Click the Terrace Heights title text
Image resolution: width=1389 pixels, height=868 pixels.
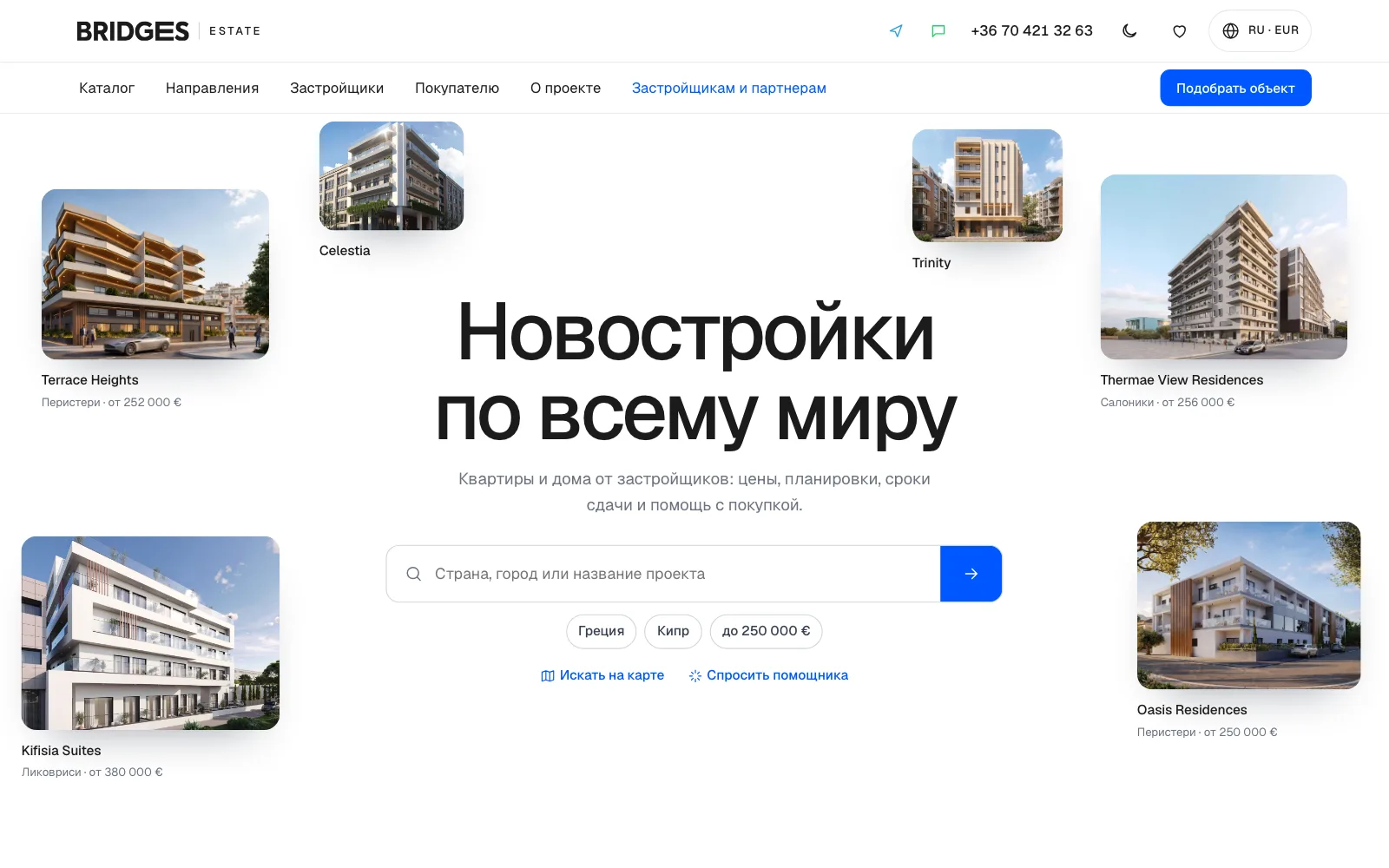(x=90, y=380)
